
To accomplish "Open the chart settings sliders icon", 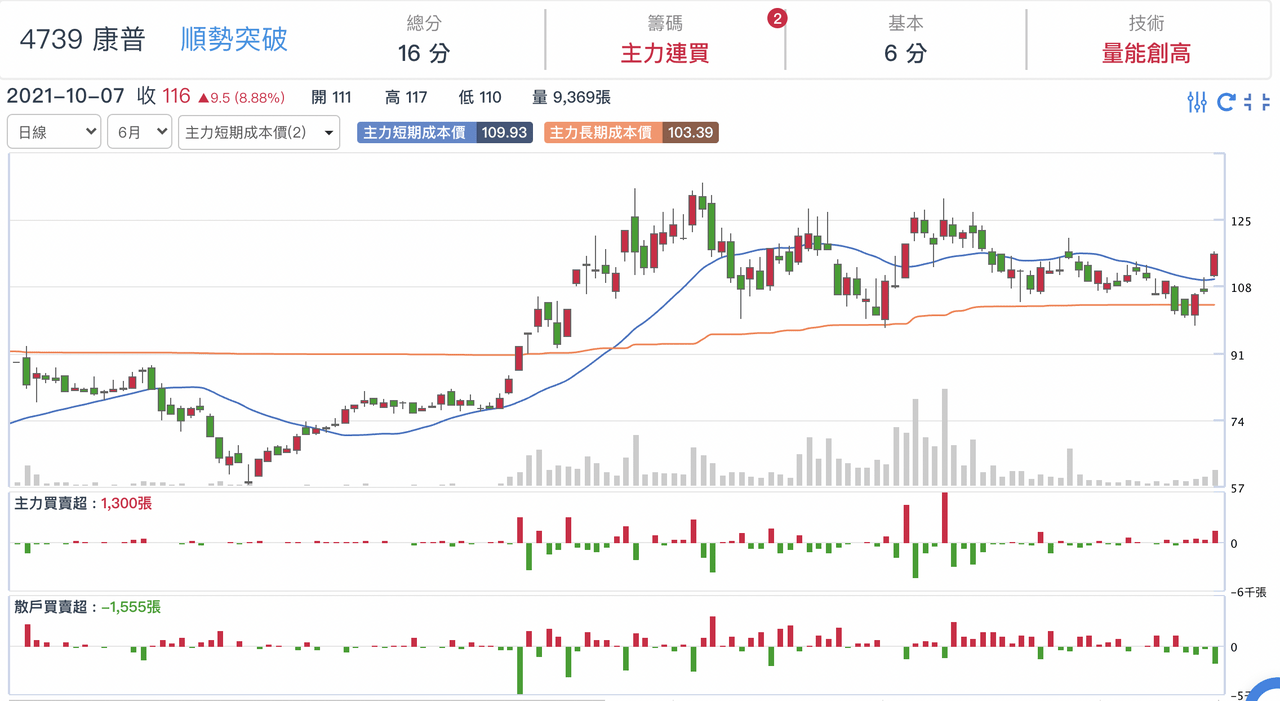I will (x=1197, y=101).
